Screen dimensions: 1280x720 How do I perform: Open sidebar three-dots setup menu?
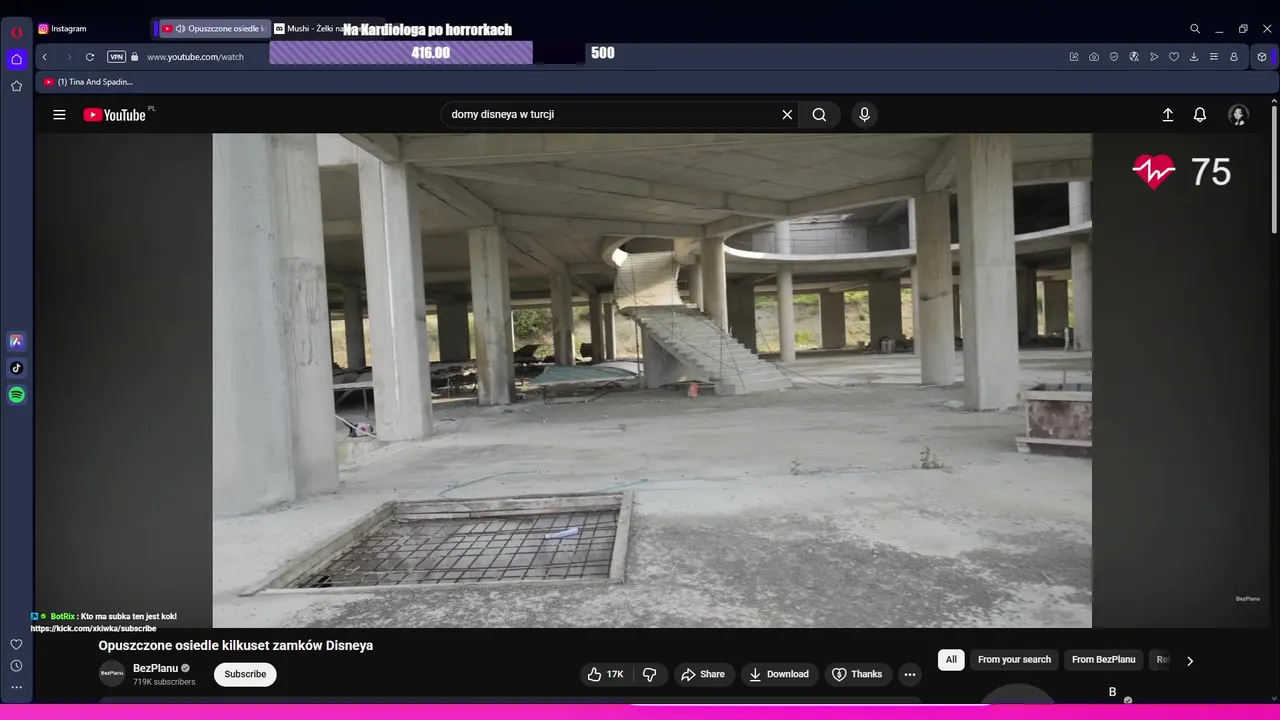(x=16, y=687)
